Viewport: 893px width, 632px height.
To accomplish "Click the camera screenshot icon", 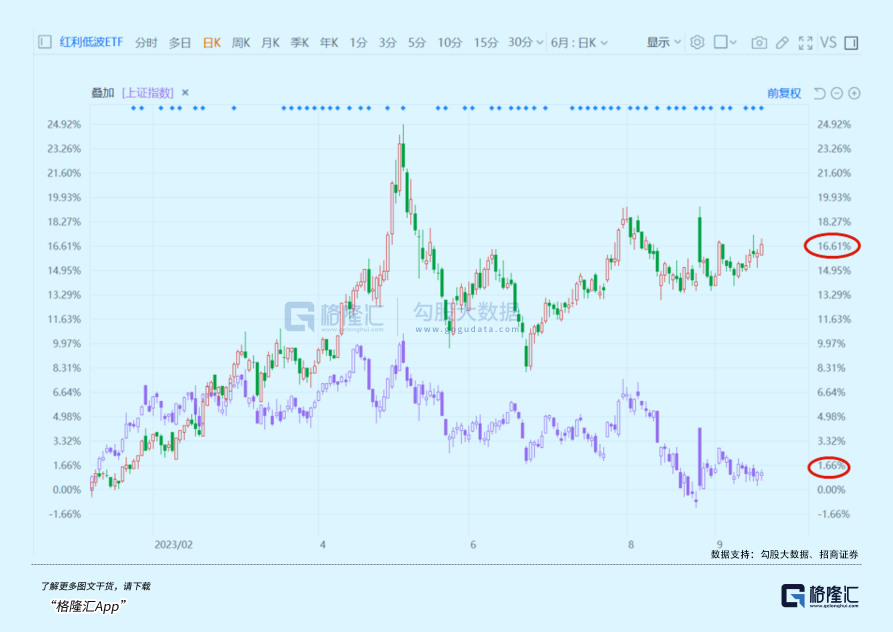I will pos(759,42).
